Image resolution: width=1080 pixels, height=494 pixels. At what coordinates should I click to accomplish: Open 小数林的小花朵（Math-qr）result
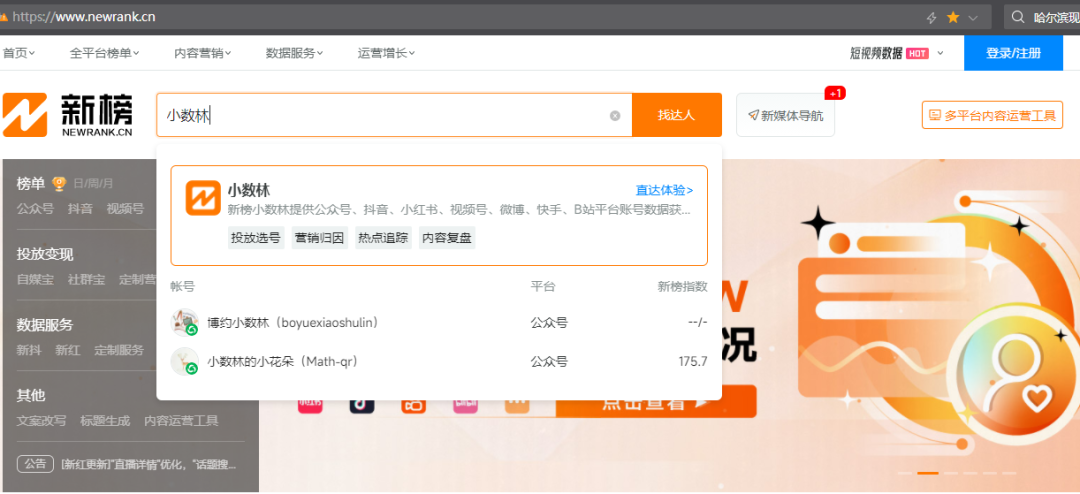[439, 362]
